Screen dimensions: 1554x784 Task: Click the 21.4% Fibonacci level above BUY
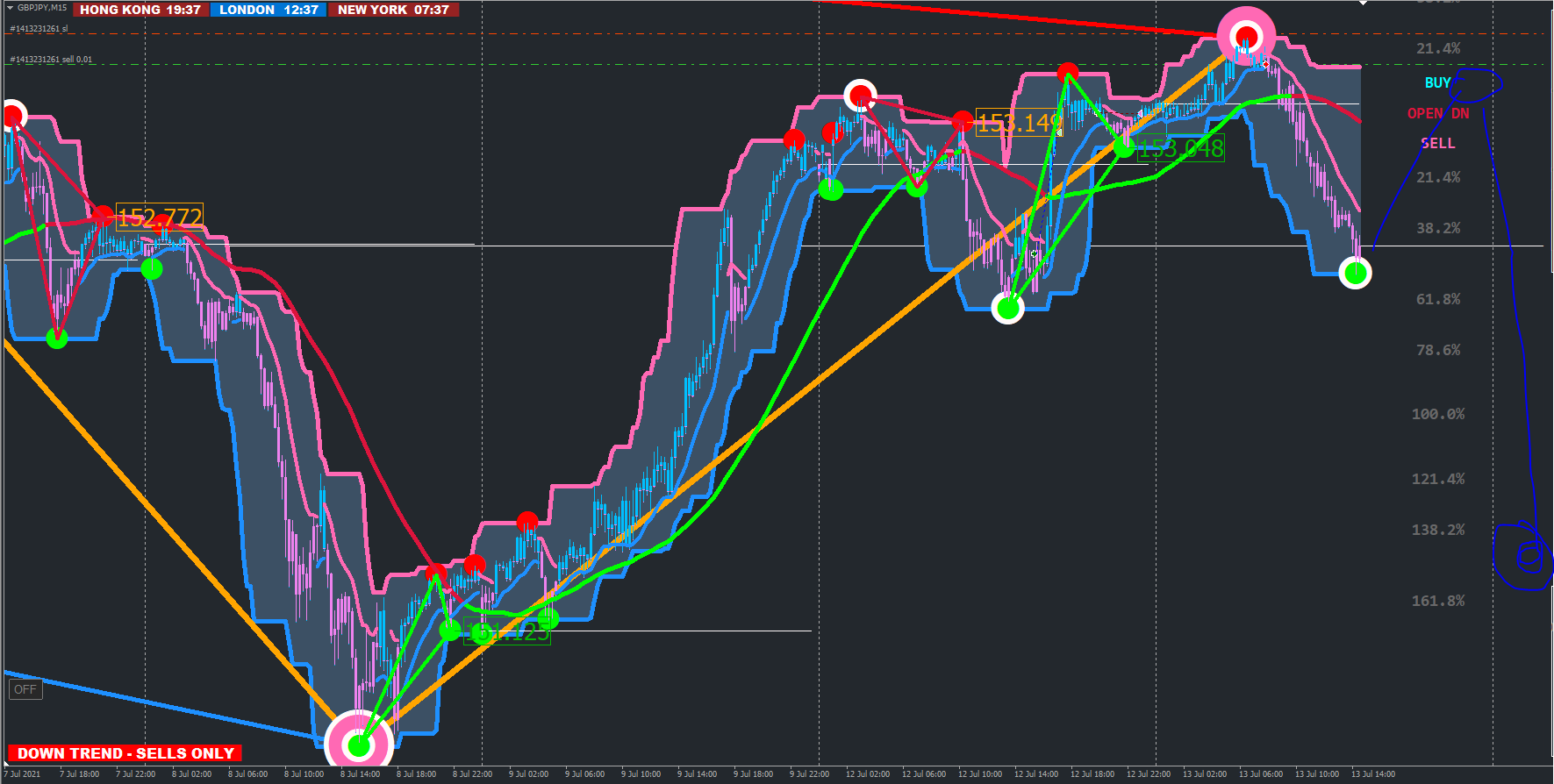pos(1438,48)
